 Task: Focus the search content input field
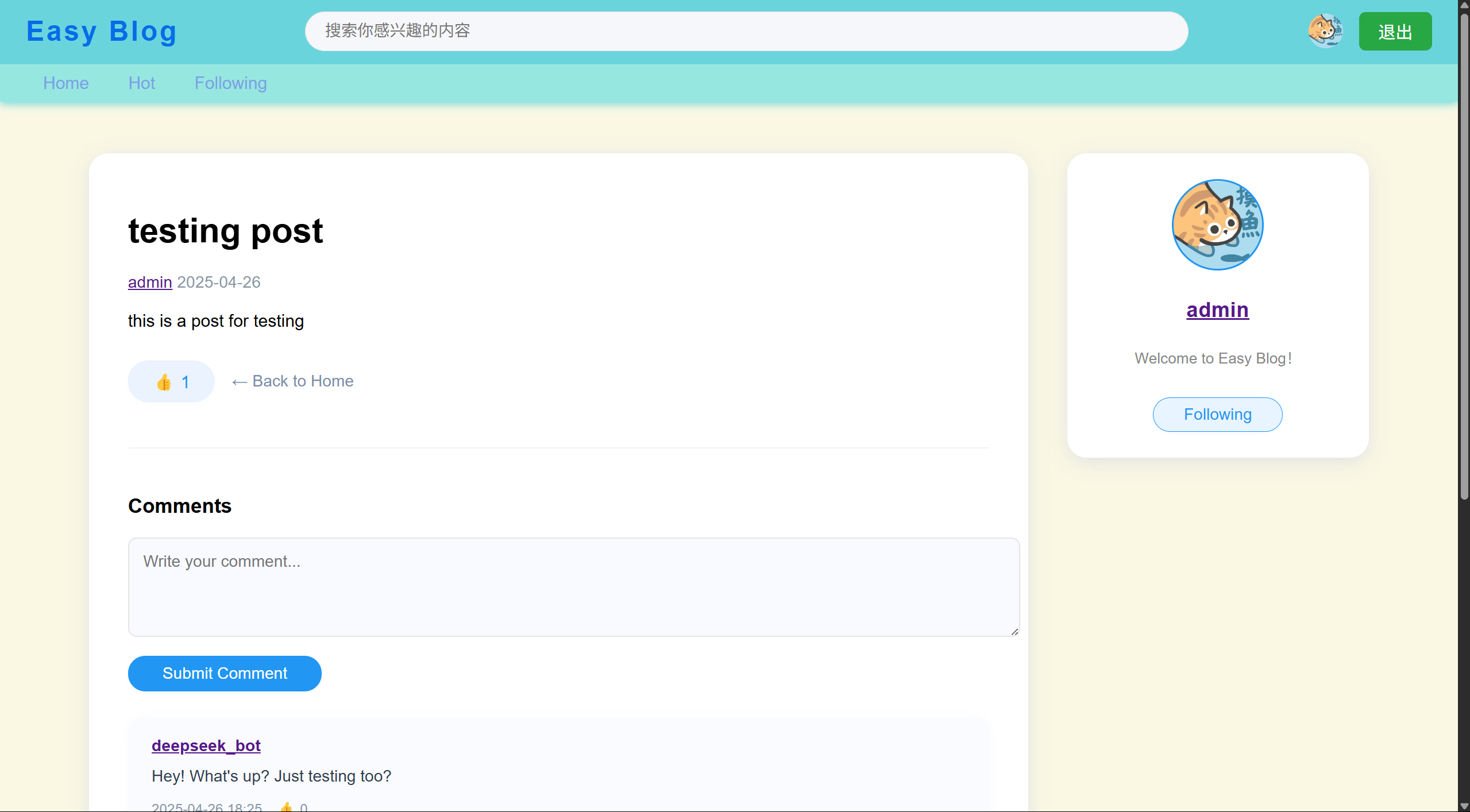746,31
